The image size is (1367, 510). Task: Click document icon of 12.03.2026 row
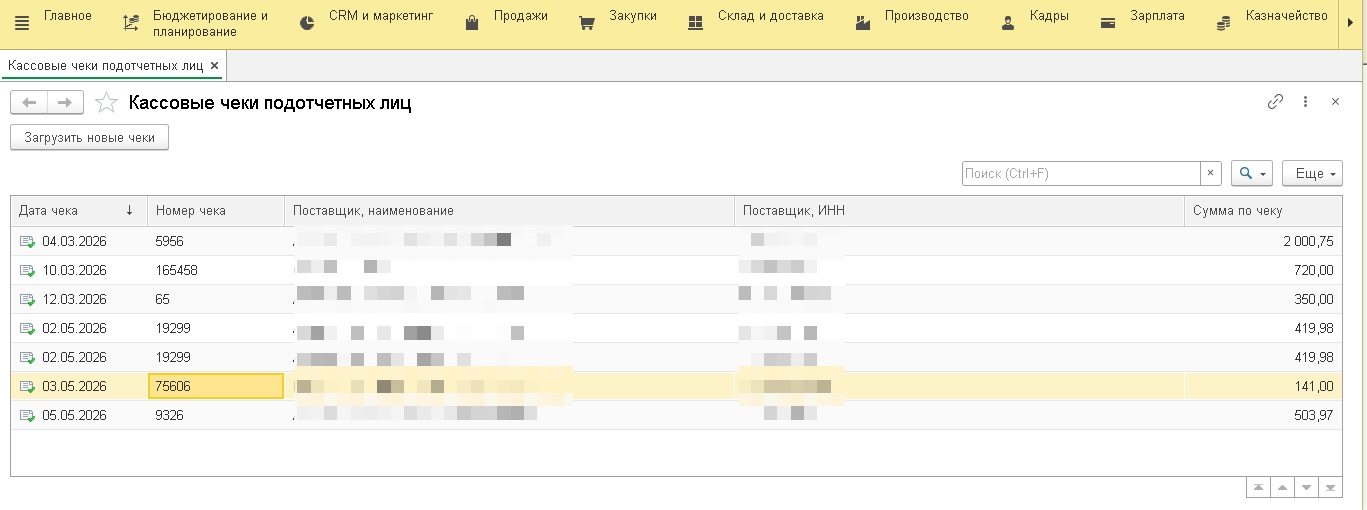click(27, 299)
